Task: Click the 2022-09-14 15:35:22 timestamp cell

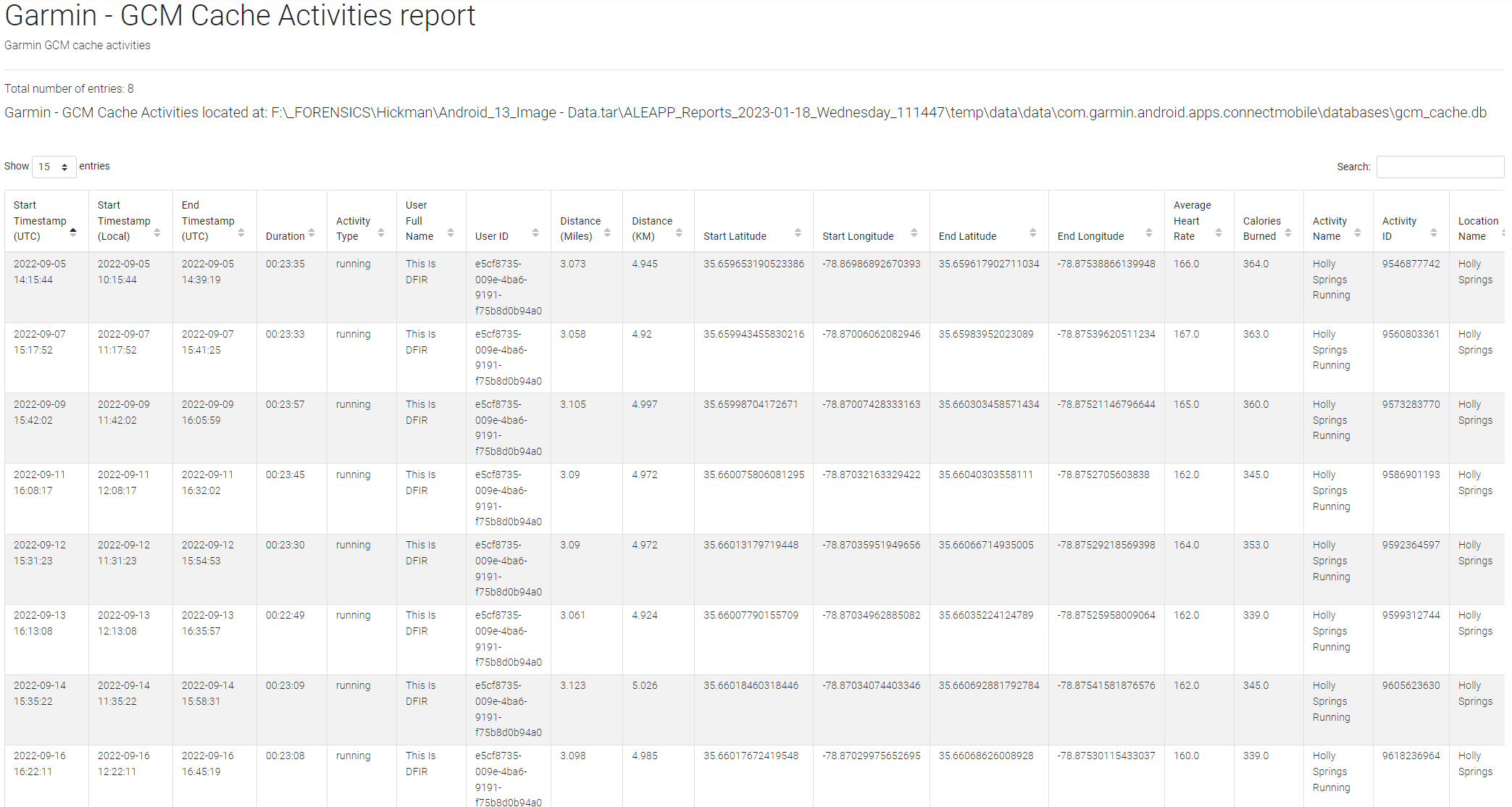Action: (40, 693)
